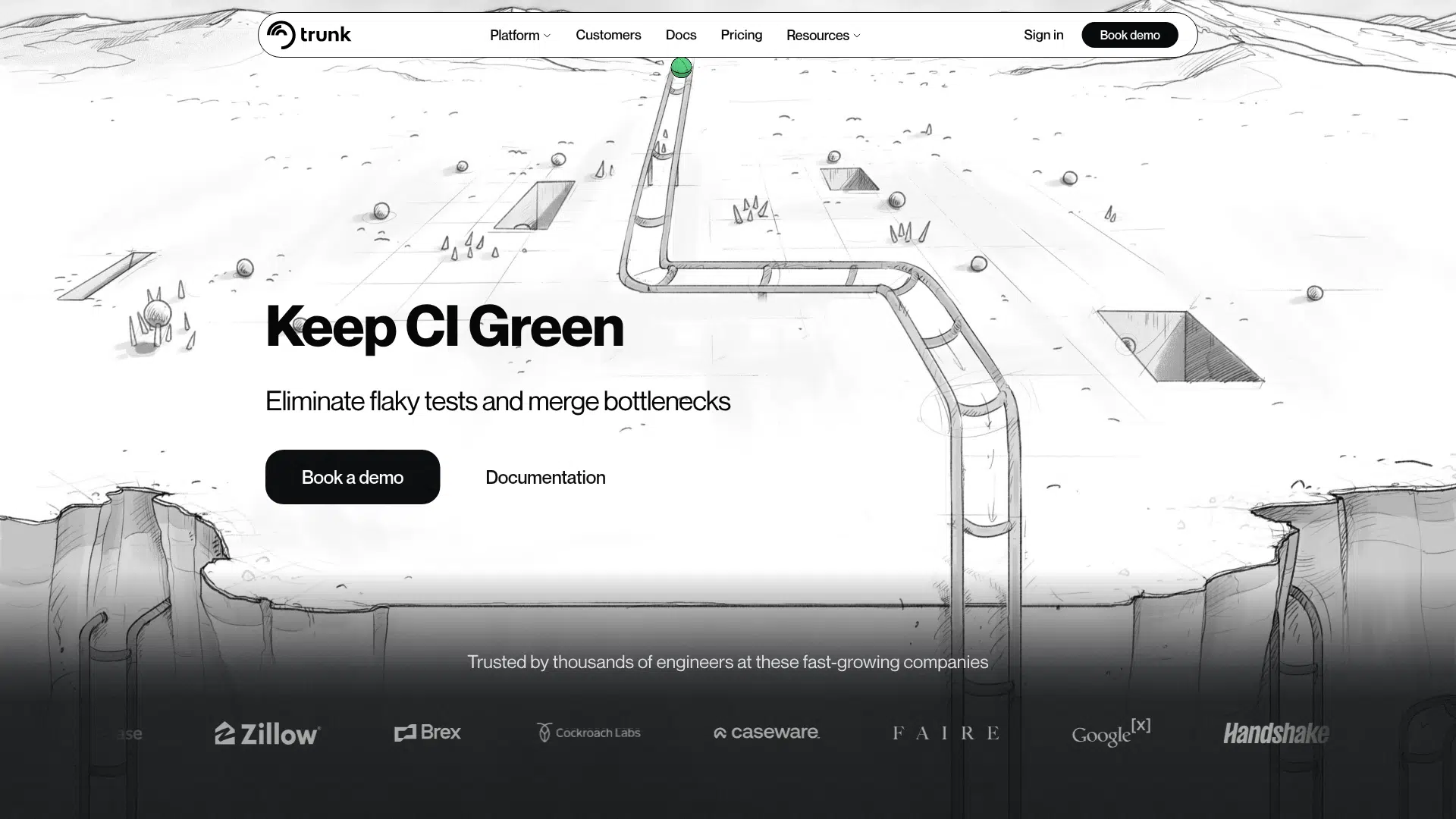Image resolution: width=1456 pixels, height=819 pixels.
Task: Click the Book a demo hero button
Action: [x=353, y=477]
